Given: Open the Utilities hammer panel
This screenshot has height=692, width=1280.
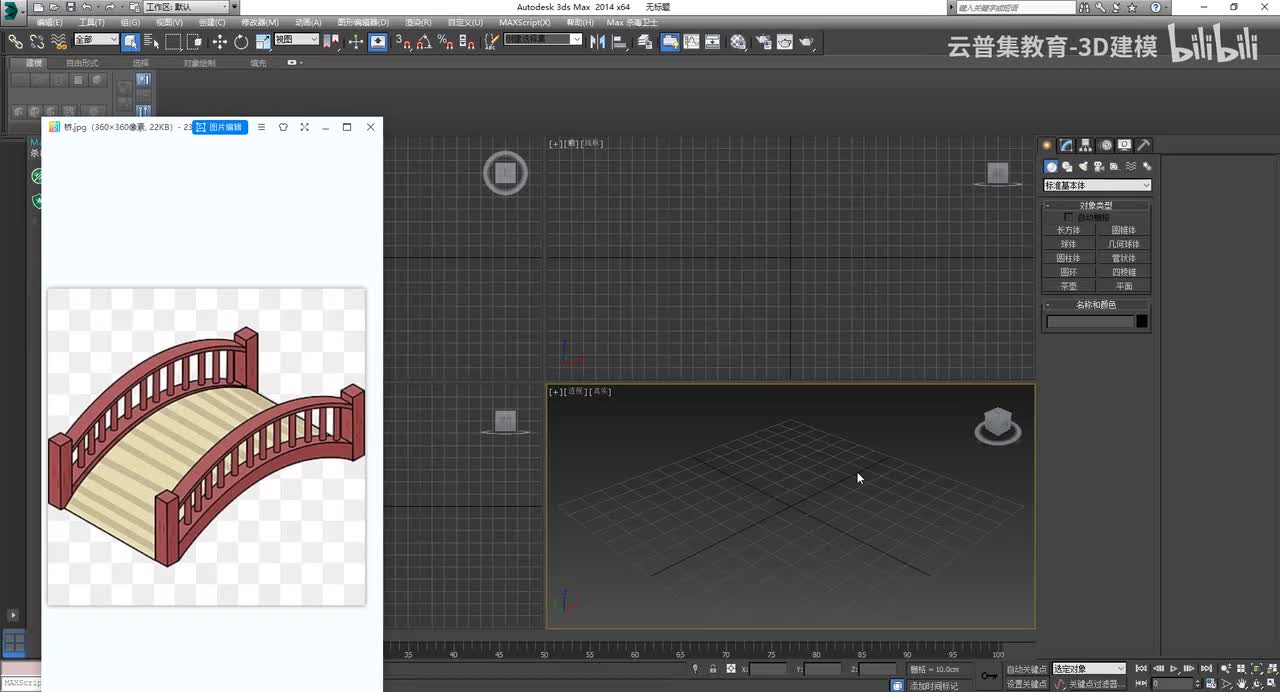Looking at the screenshot, I should coord(1144,145).
